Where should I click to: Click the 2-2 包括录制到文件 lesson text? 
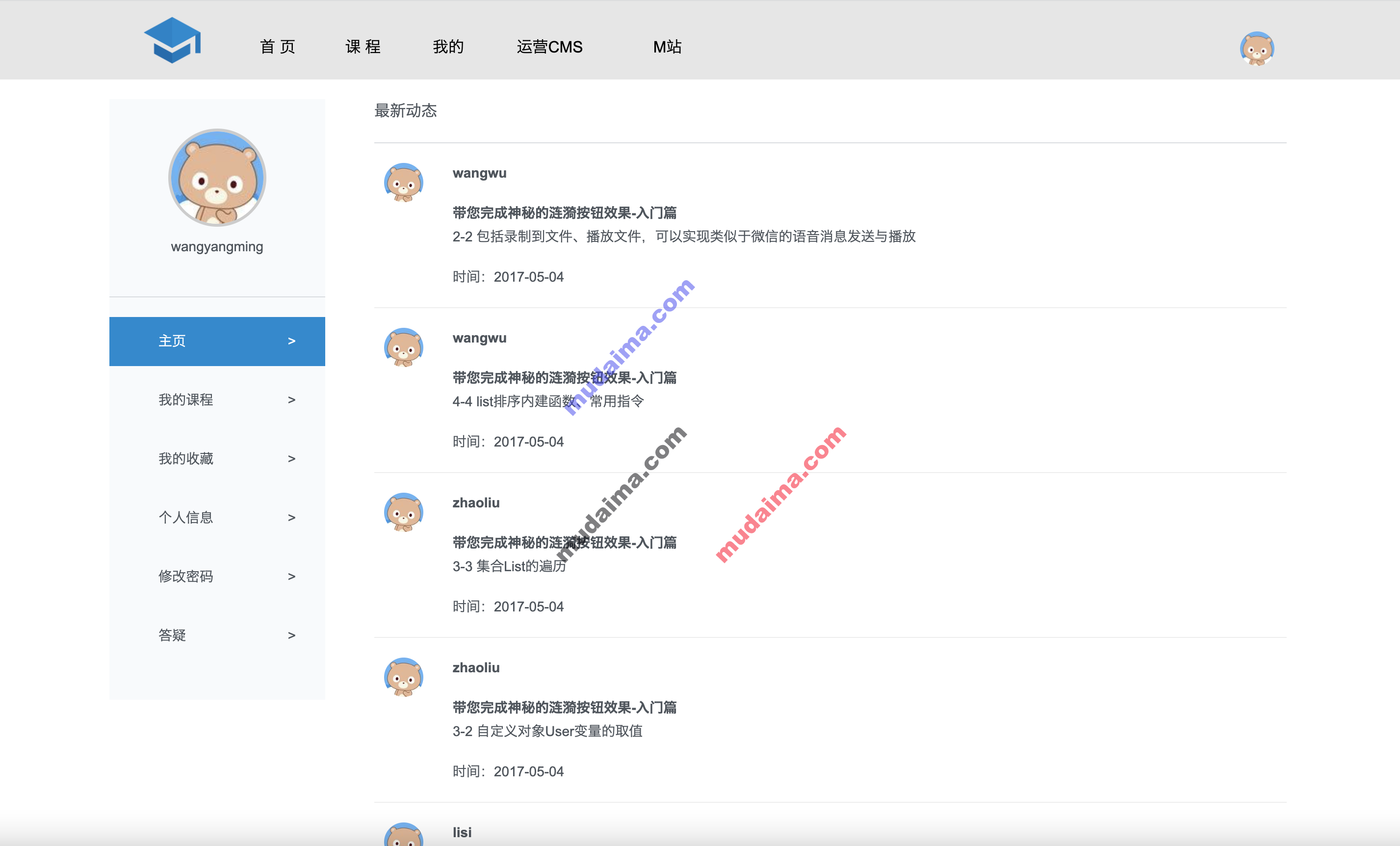684,237
